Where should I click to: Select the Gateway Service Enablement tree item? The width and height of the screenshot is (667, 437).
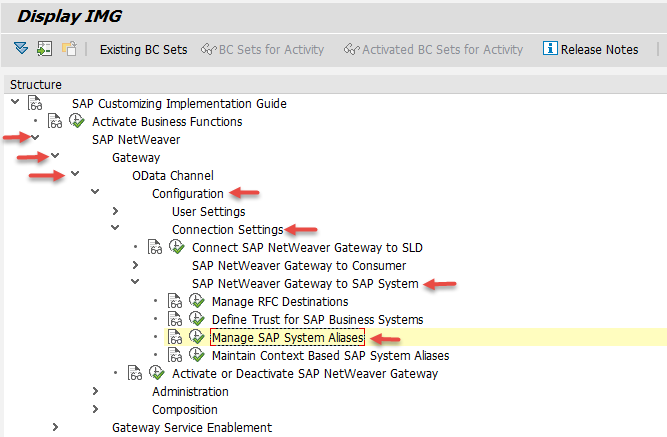[x=191, y=428]
